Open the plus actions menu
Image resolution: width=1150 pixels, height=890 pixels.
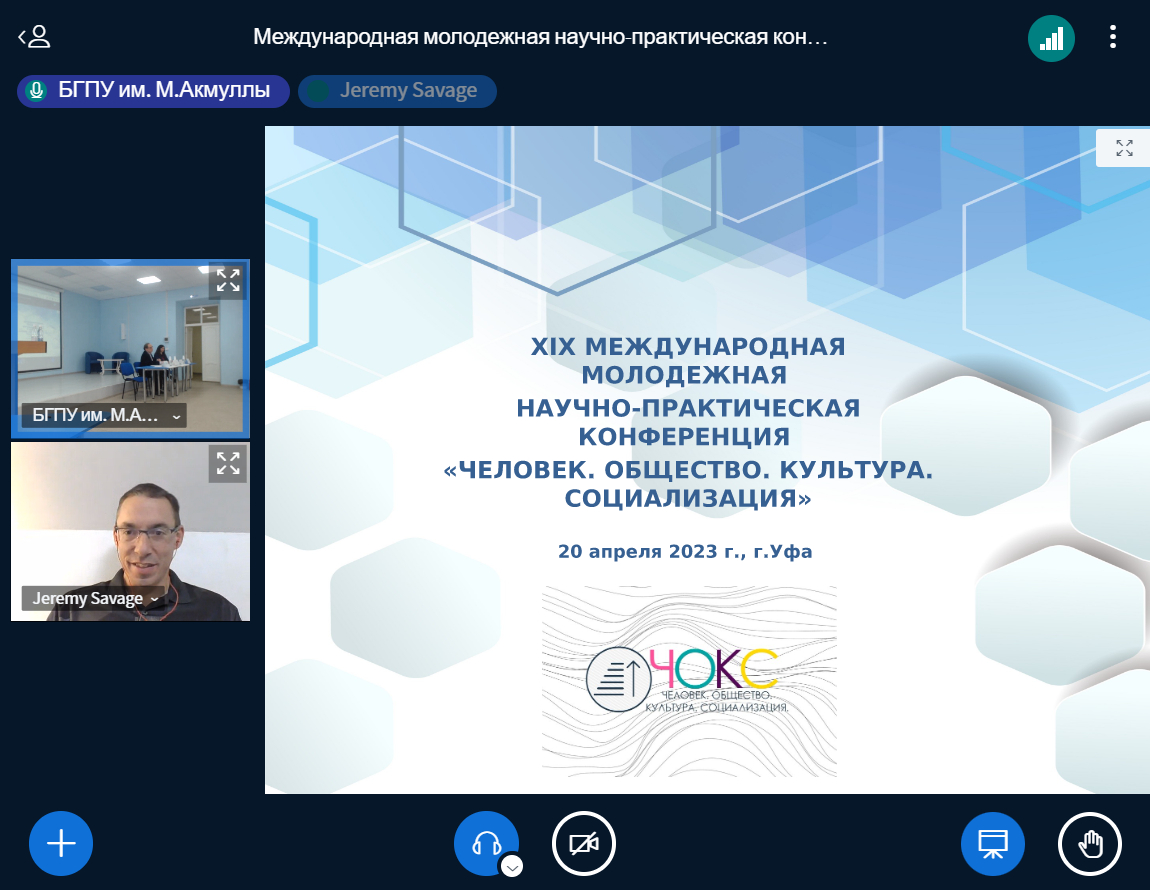click(61, 844)
